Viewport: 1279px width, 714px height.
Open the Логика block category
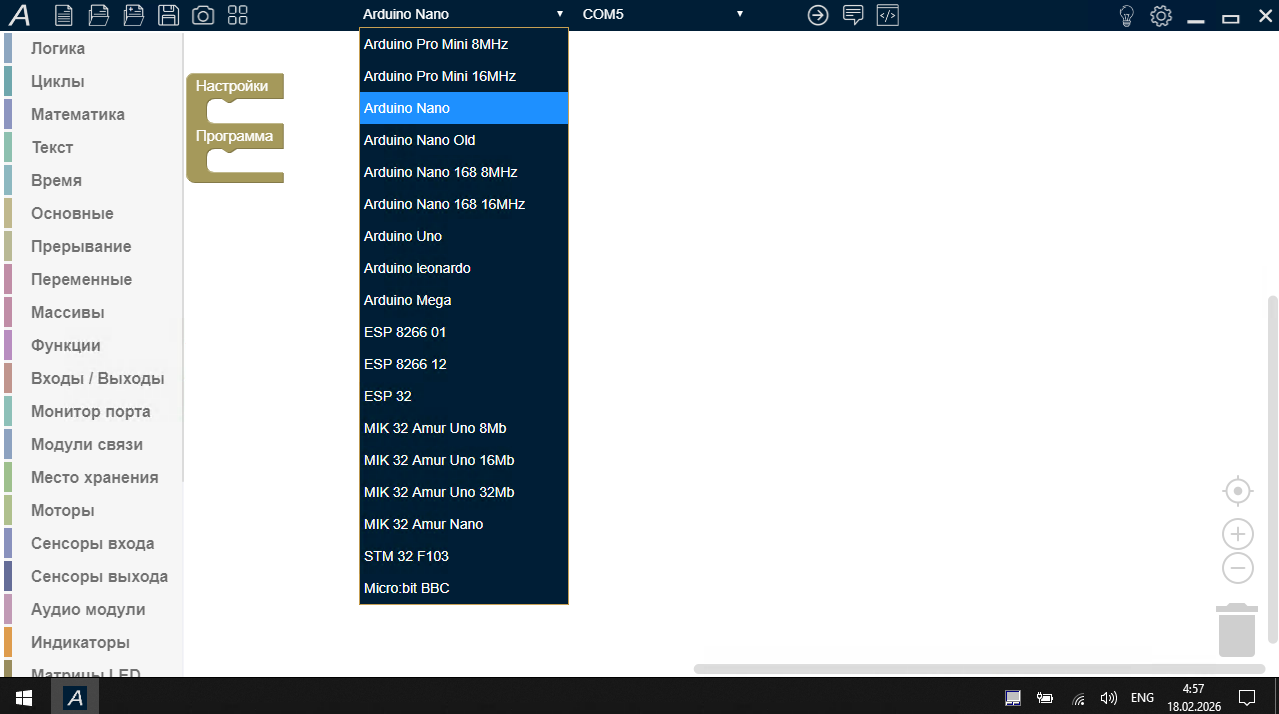click(58, 48)
